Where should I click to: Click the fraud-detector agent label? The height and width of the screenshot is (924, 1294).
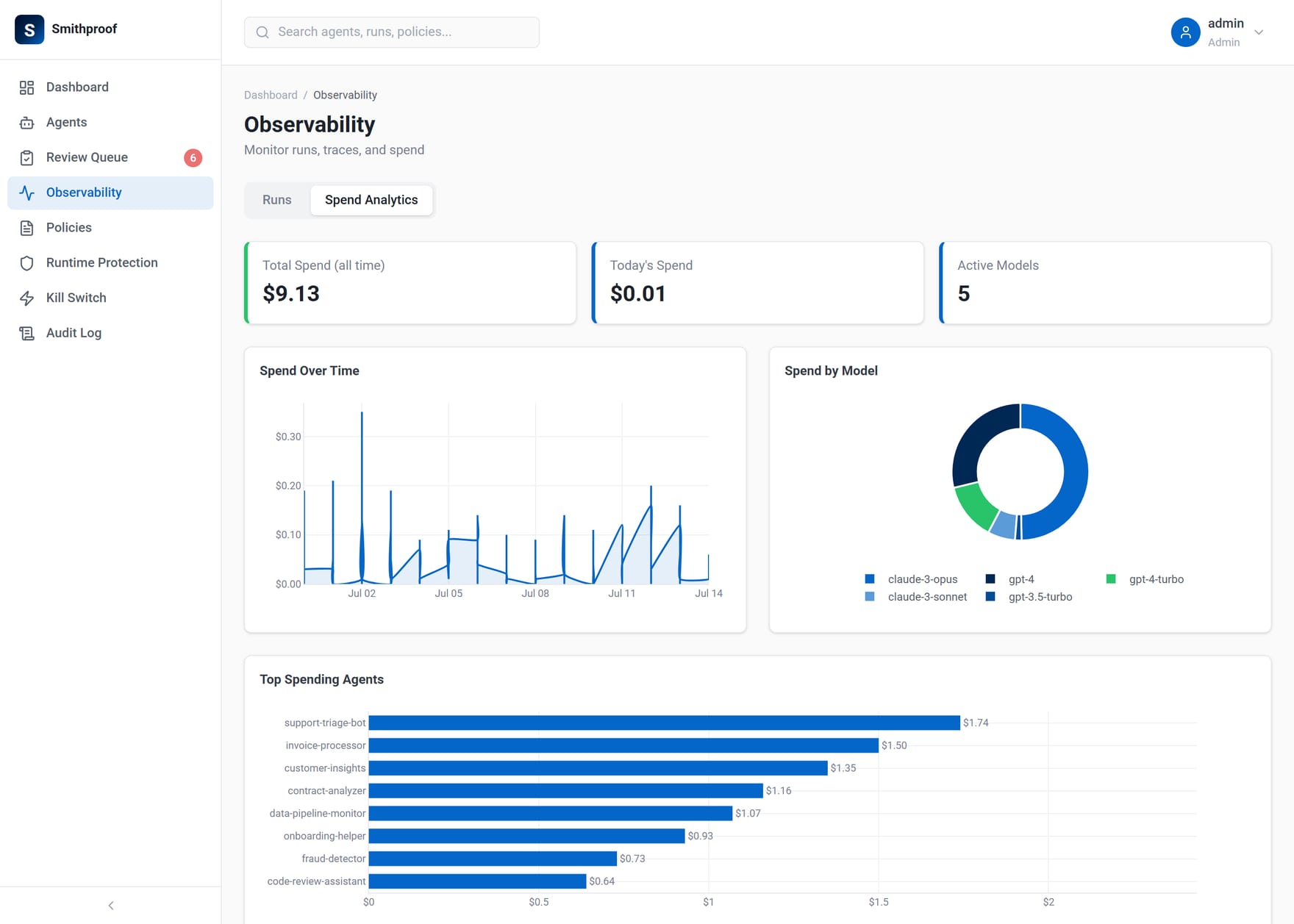[333, 859]
